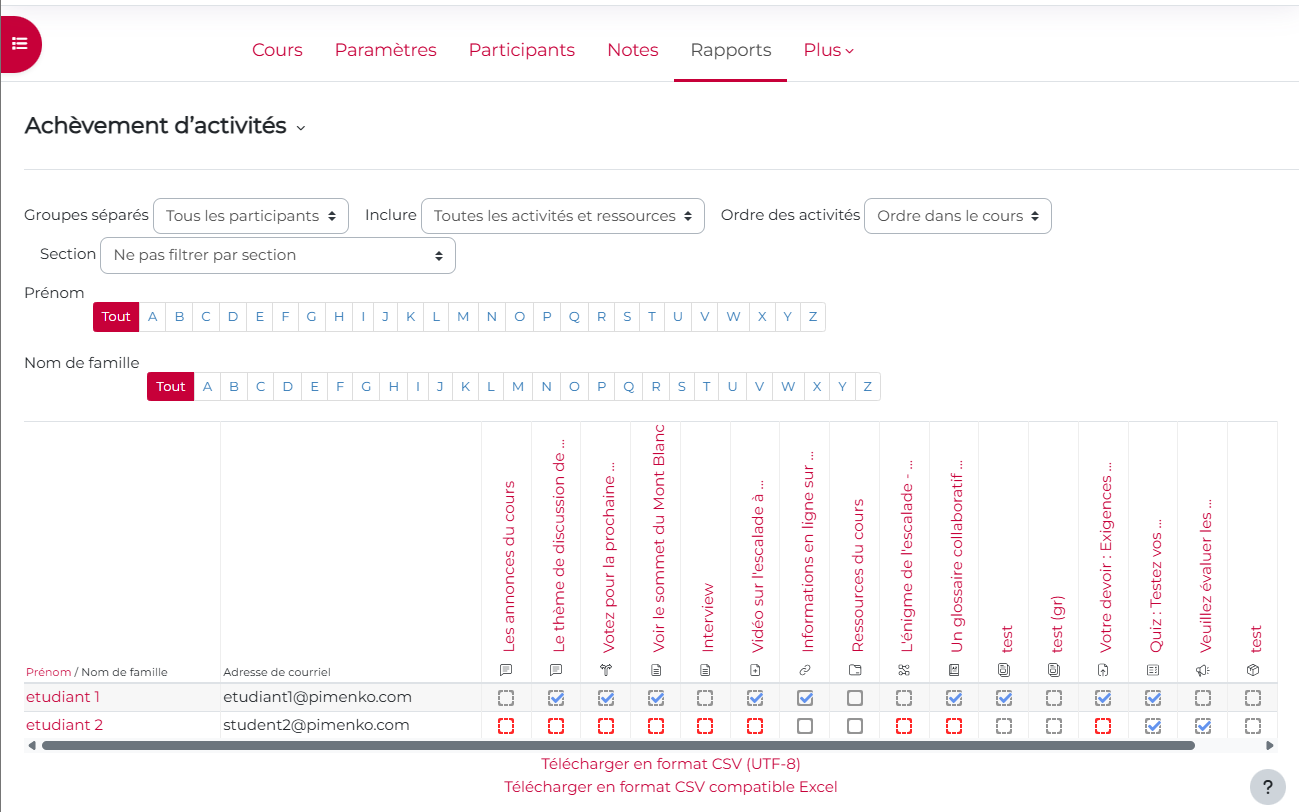The image size is (1299, 812).
Task: Expand the Ordre des activités dropdown
Action: click(957, 216)
